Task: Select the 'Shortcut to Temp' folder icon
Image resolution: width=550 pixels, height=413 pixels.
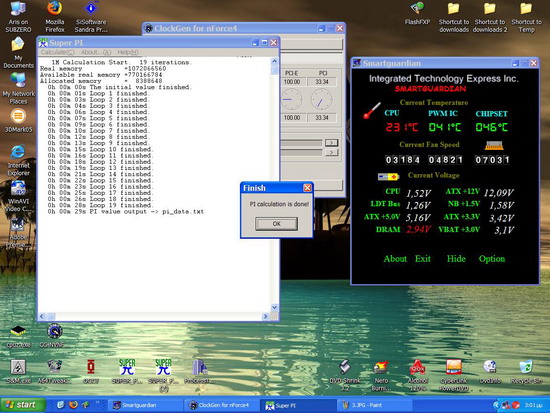Action: point(526,17)
